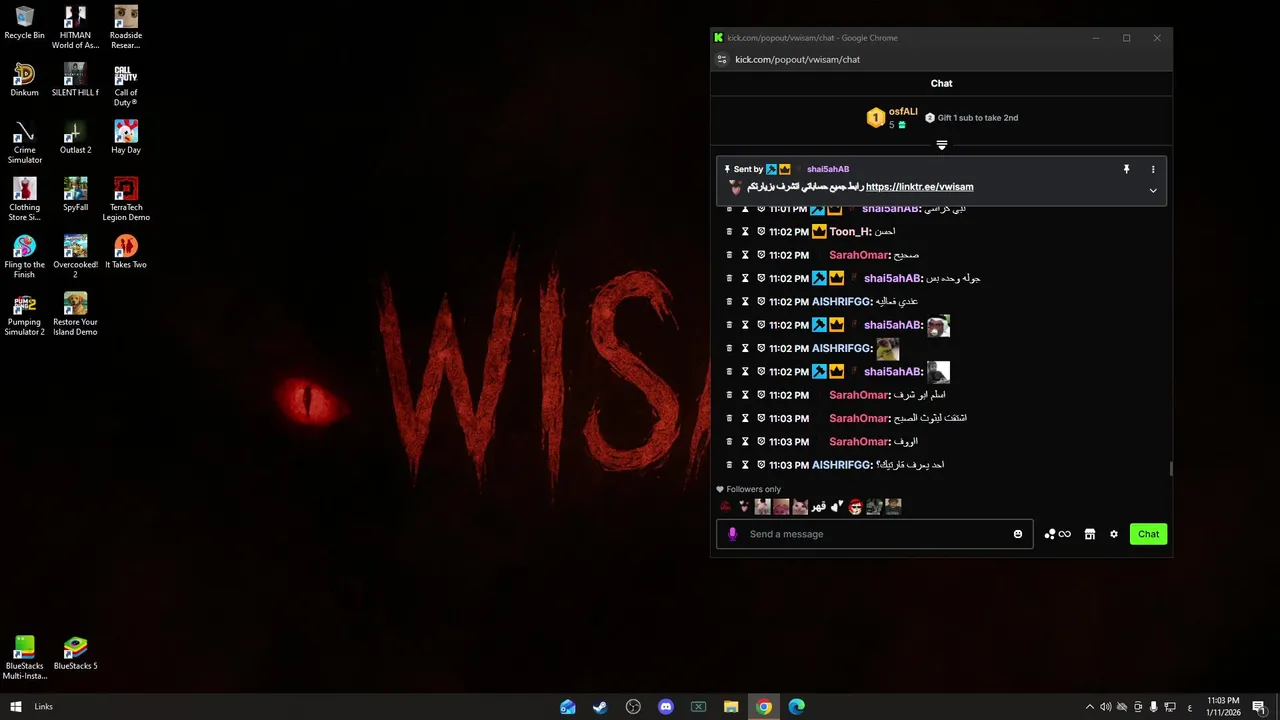
Task: Expand the pinned message chevron
Action: pyautogui.click(x=1153, y=191)
